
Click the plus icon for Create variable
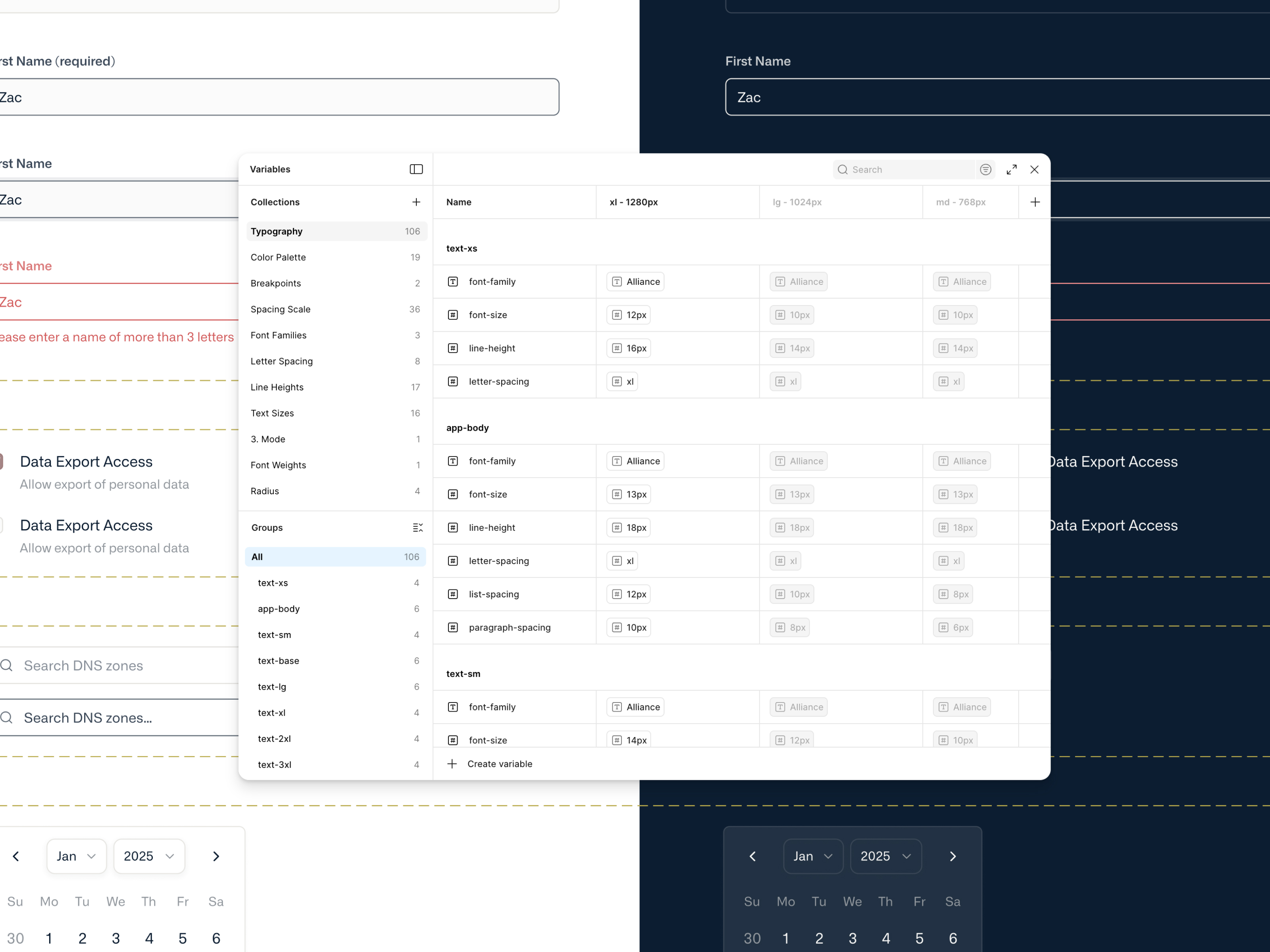tap(452, 764)
